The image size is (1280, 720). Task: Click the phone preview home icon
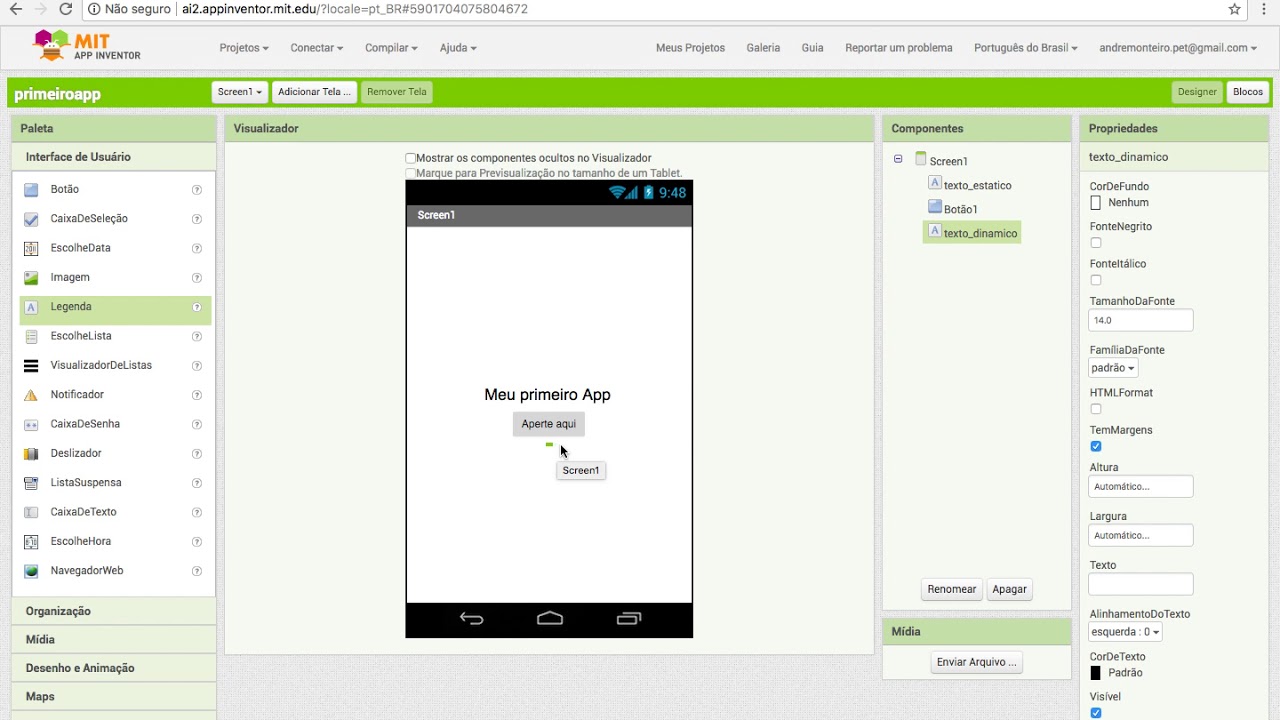(x=550, y=619)
